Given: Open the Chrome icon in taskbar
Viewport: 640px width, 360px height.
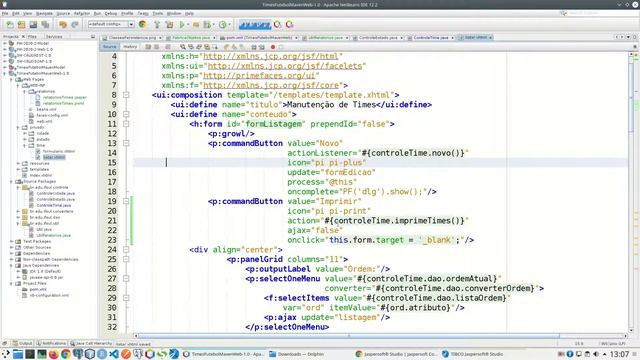Looking at the screenshot, I should 65,354.
